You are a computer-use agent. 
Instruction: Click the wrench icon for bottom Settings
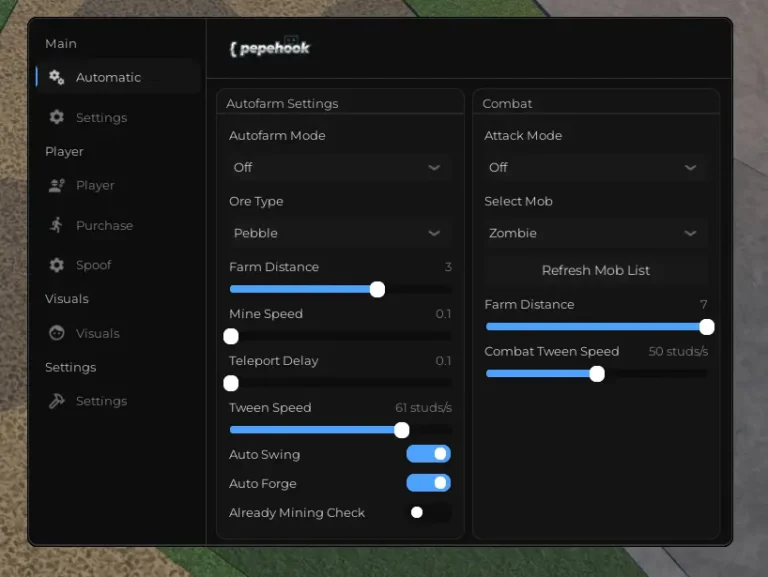[57, 401]
